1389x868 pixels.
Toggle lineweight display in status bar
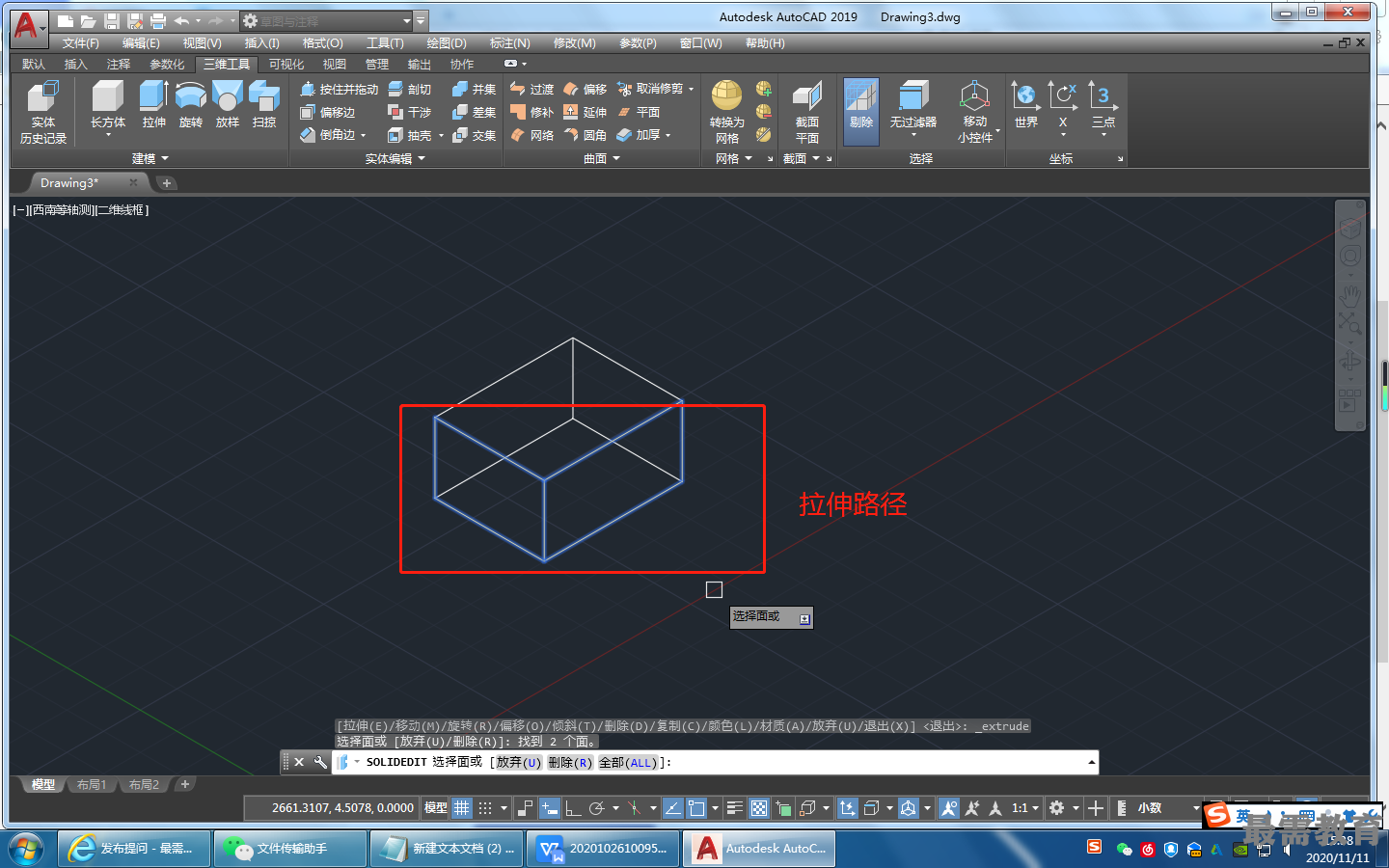point(734,808)
